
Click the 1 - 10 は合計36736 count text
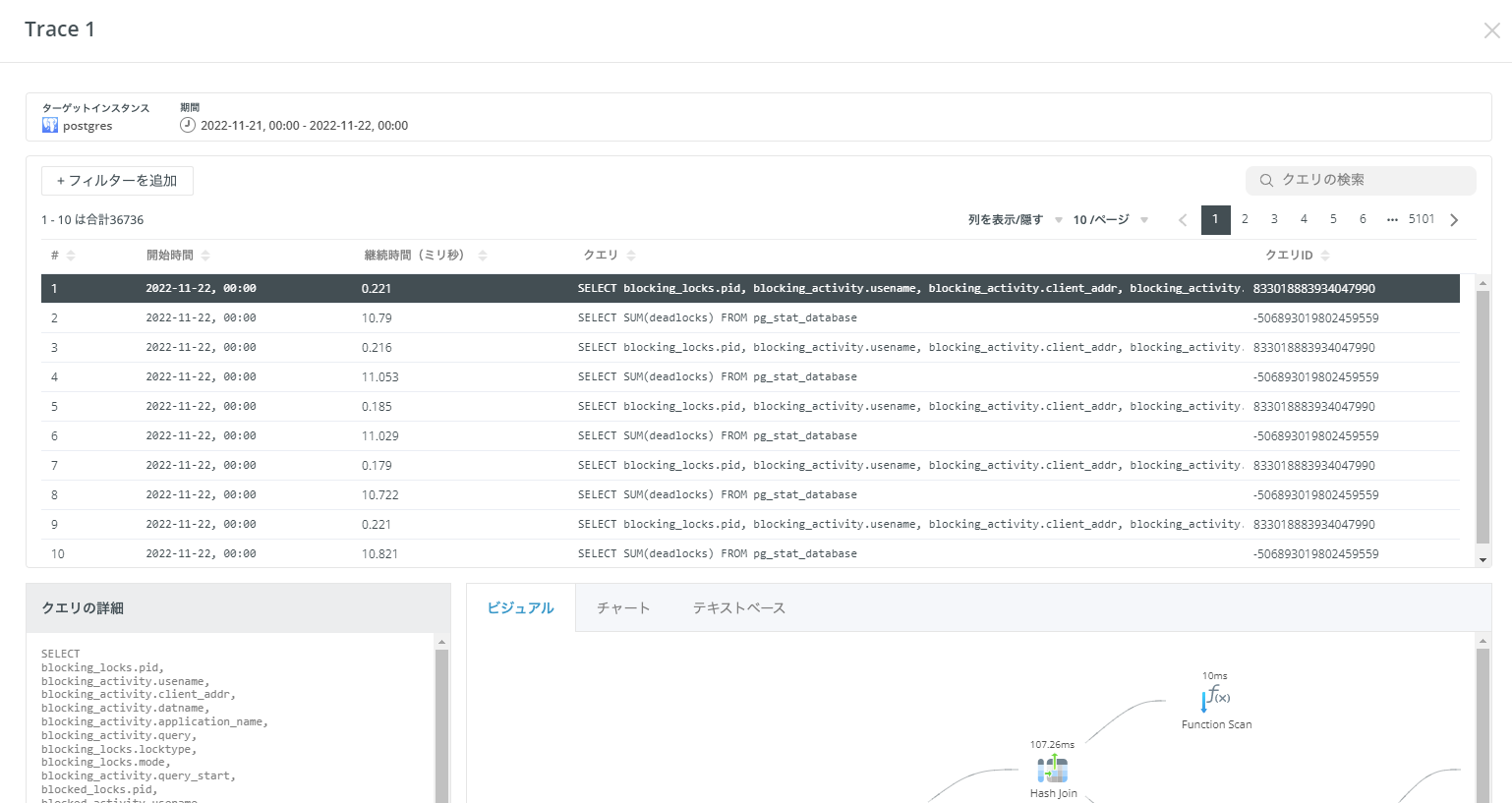(92, 220)
